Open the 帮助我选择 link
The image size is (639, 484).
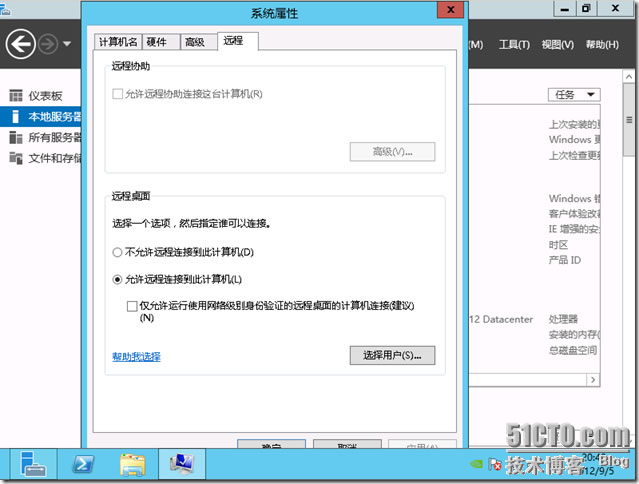point(136,356)
